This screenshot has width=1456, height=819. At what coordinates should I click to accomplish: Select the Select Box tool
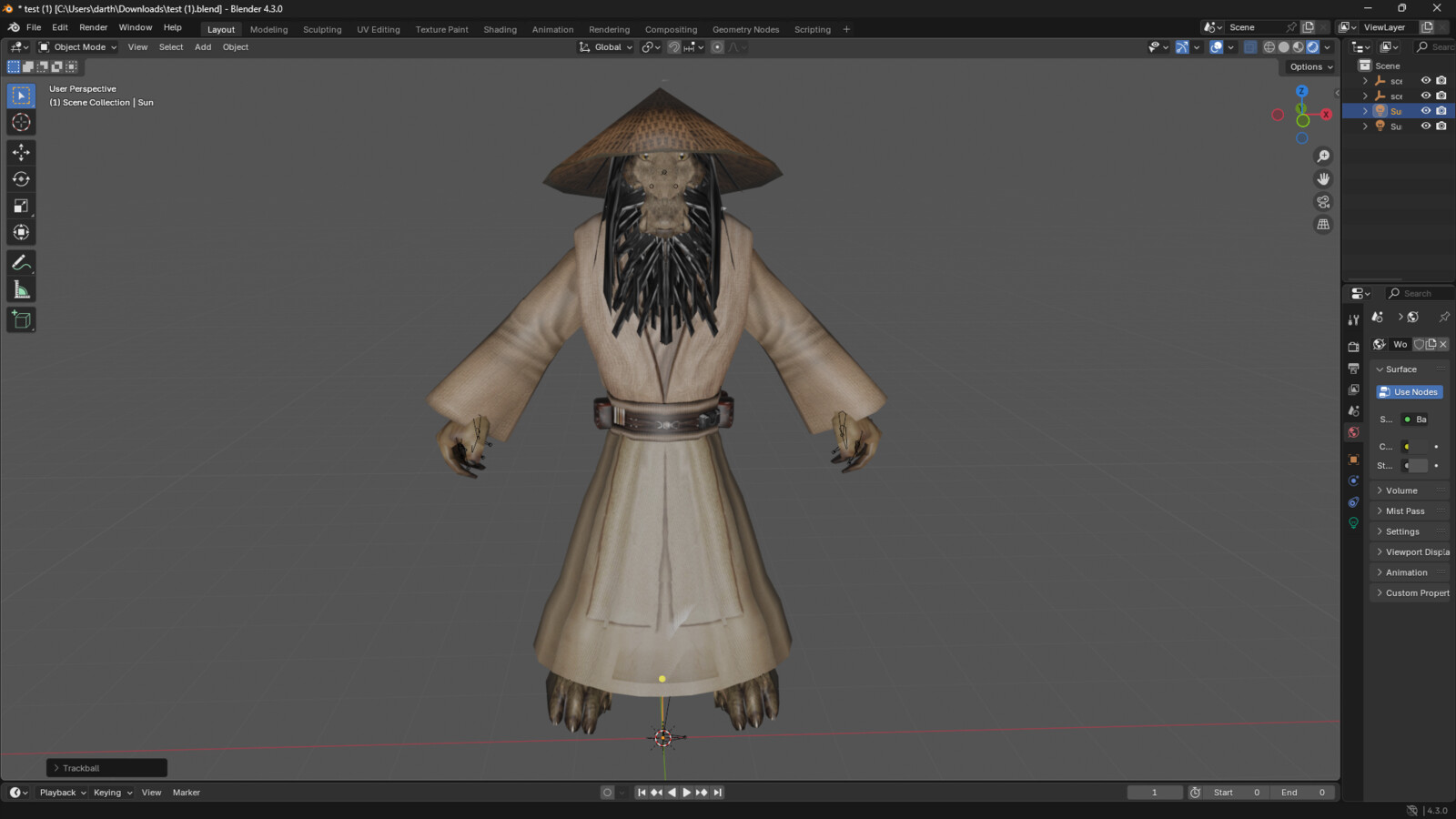[21, 96]
